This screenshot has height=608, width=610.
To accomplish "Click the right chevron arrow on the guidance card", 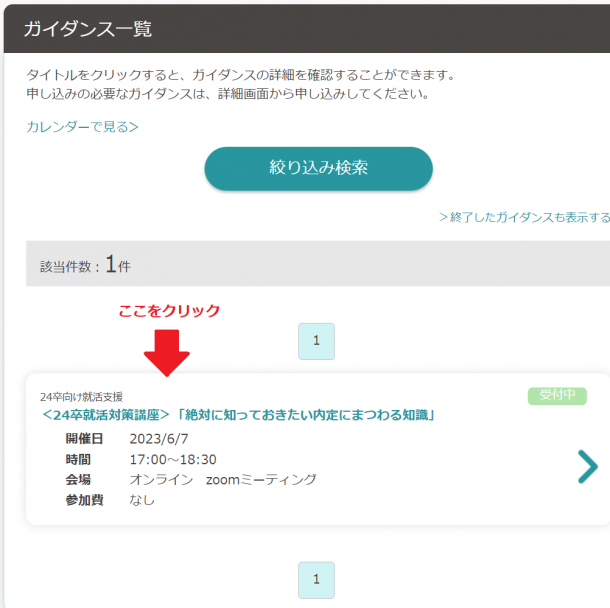I will [x=587, y=466].
